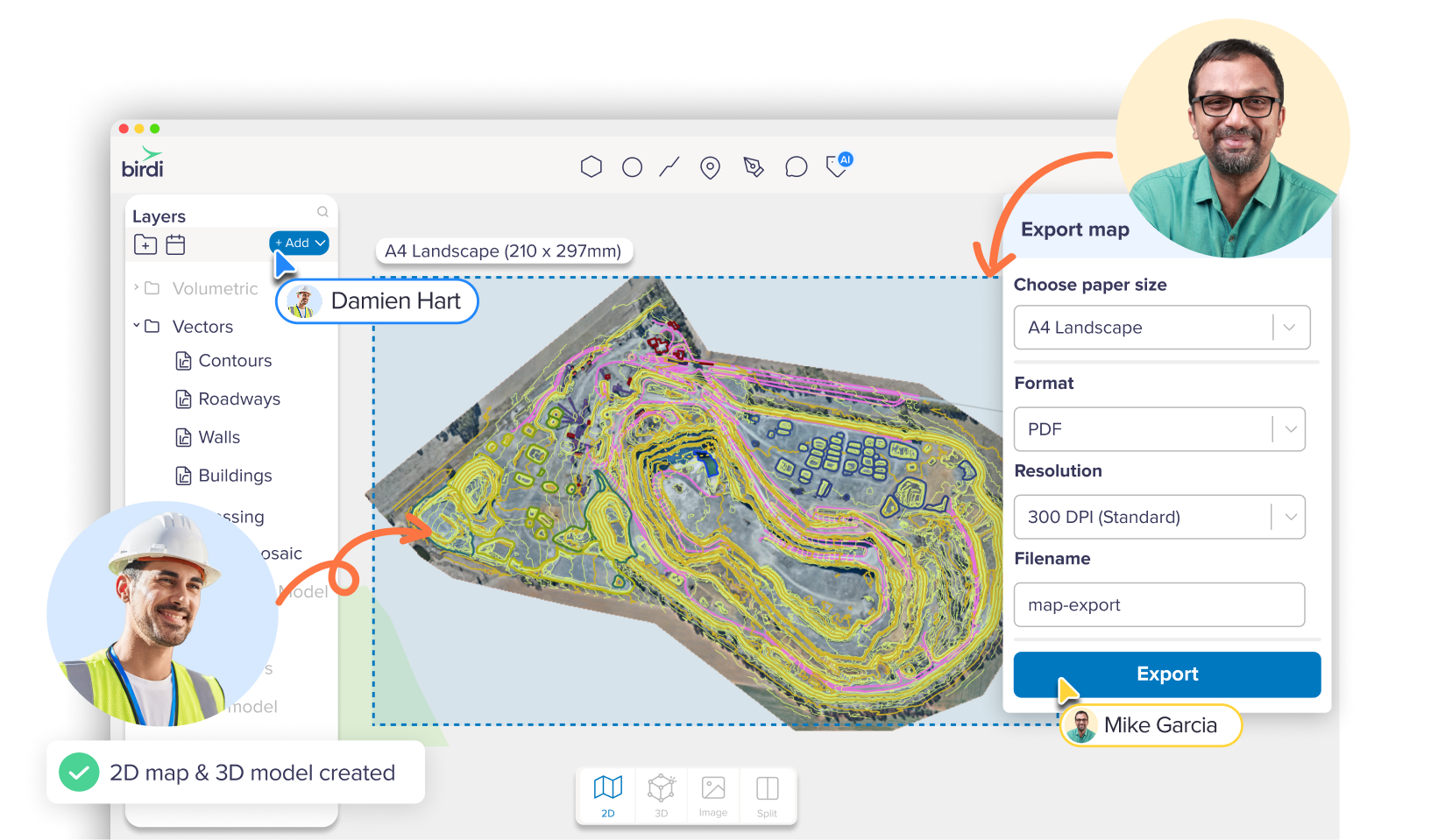Create a new layer folder
The image size is (1445, 840).
(x=145, y=245)
